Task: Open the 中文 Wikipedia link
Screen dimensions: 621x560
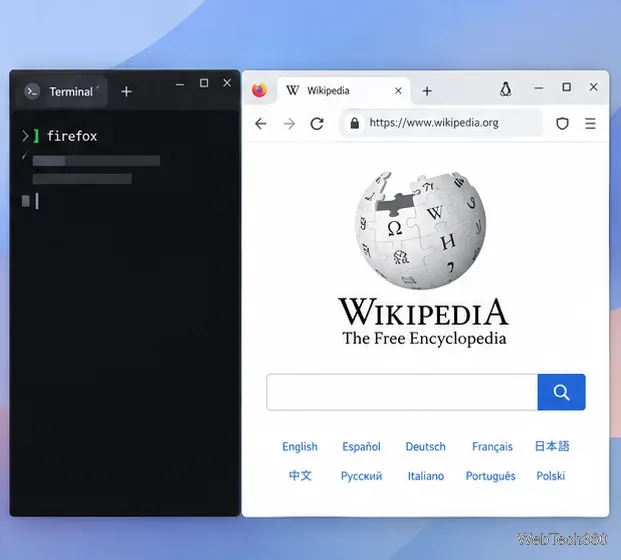Action: 300,475
